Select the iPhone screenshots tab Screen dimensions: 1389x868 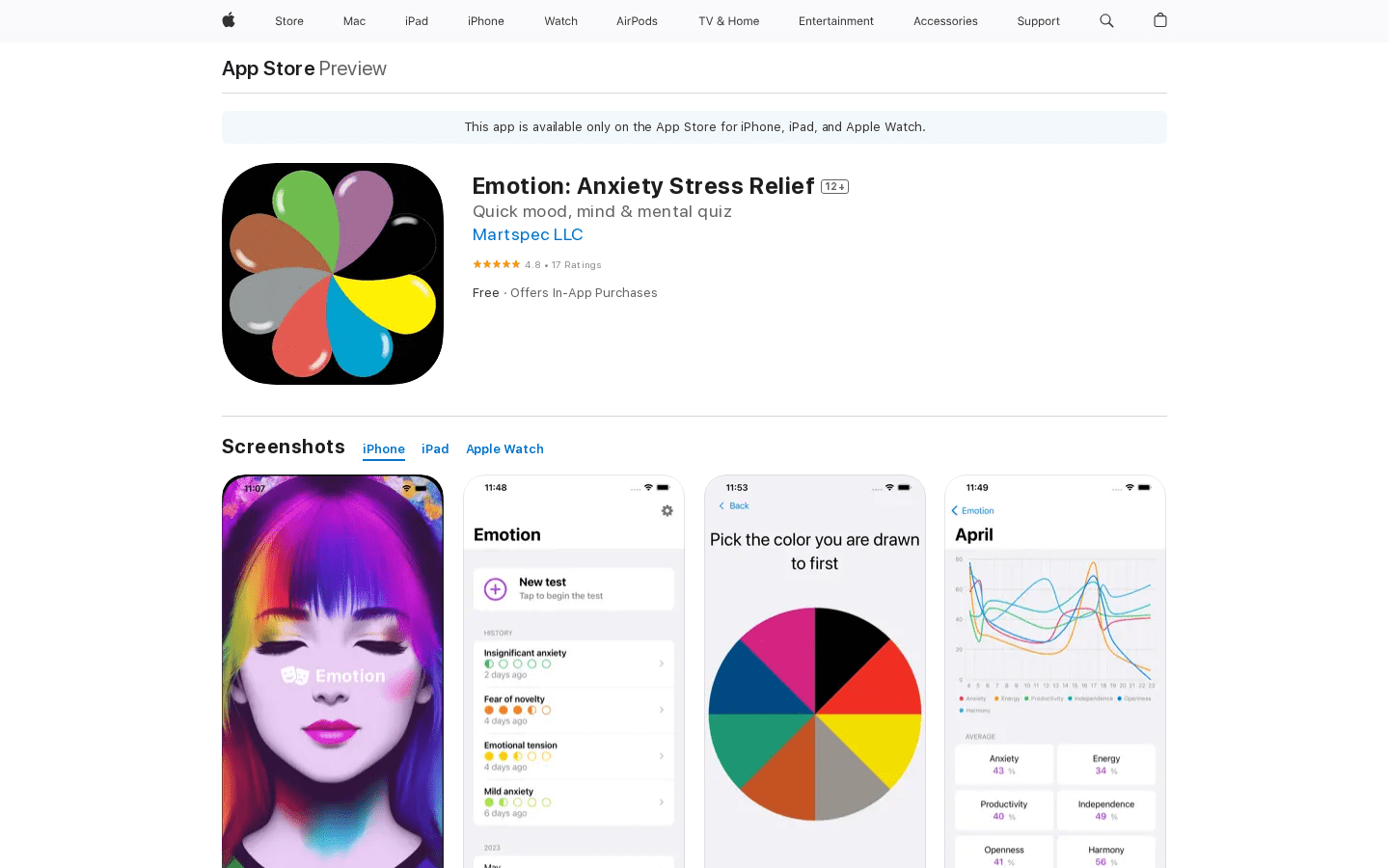point(384,449)
